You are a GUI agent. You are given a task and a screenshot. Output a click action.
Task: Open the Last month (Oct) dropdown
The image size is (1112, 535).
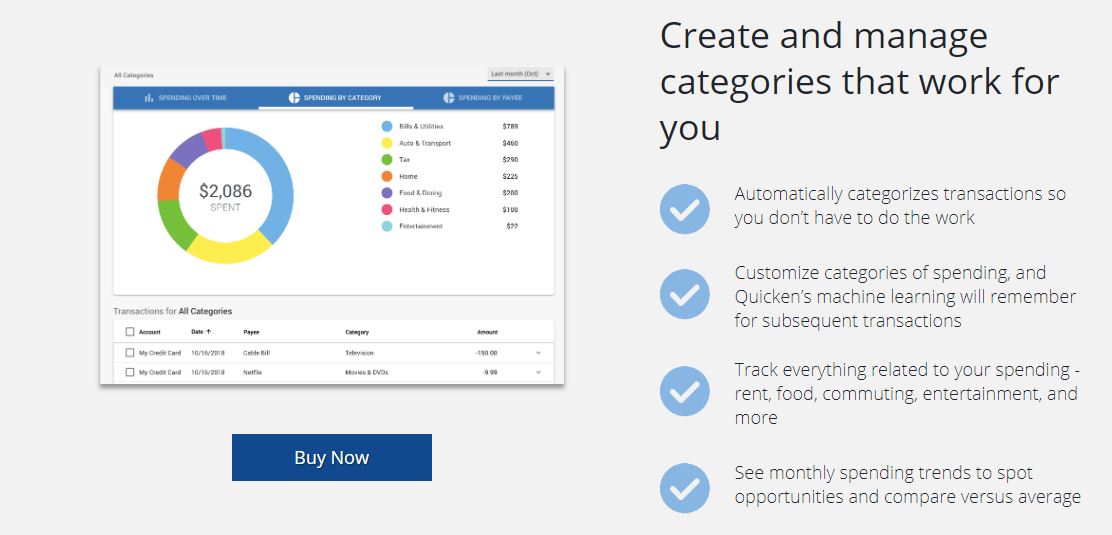click(x=521, y=74)
